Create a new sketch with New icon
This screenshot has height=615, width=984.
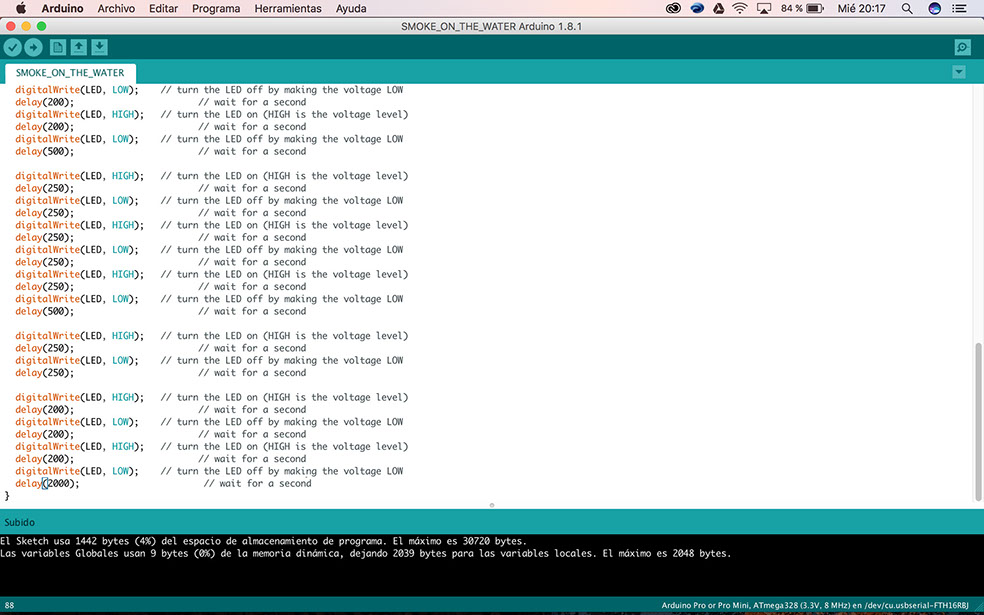[58, 47]
